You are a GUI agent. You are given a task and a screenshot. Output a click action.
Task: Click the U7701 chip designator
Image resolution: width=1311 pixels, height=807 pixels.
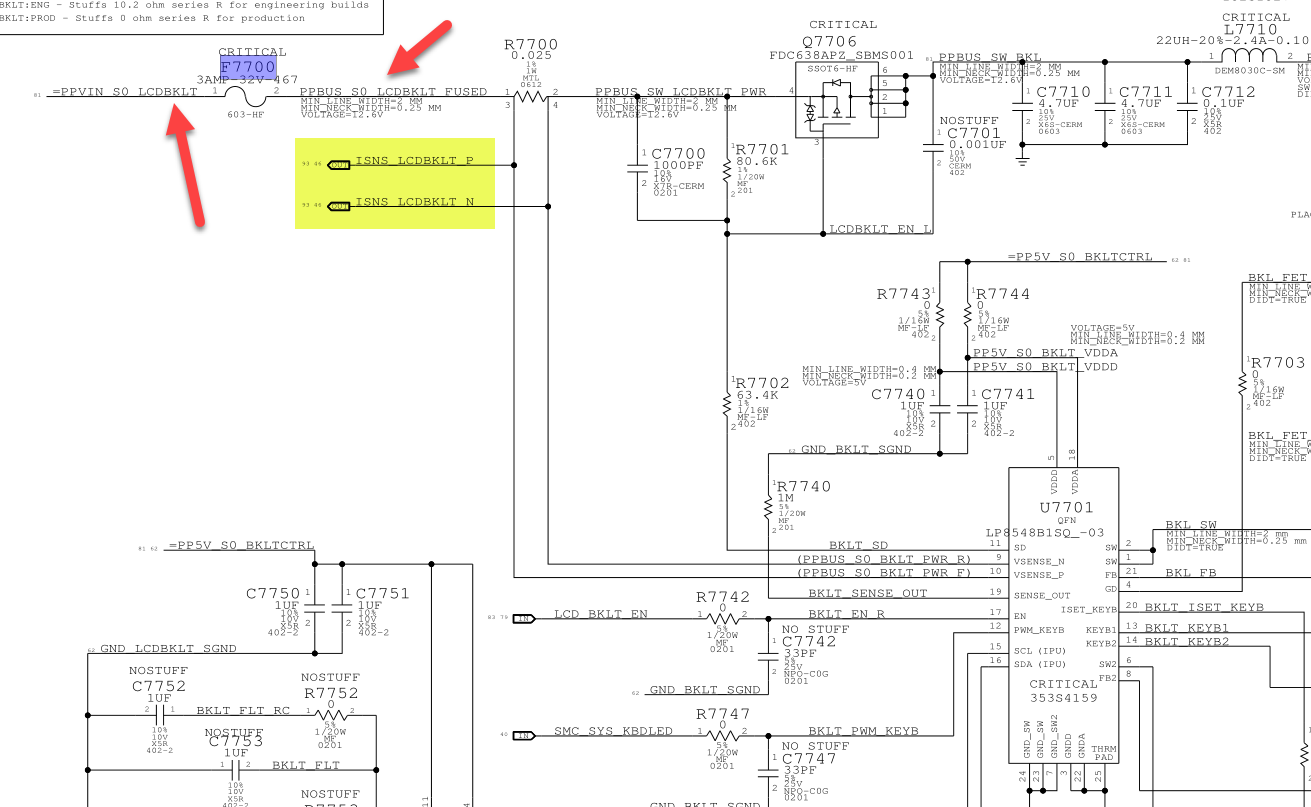(1066, 508)
